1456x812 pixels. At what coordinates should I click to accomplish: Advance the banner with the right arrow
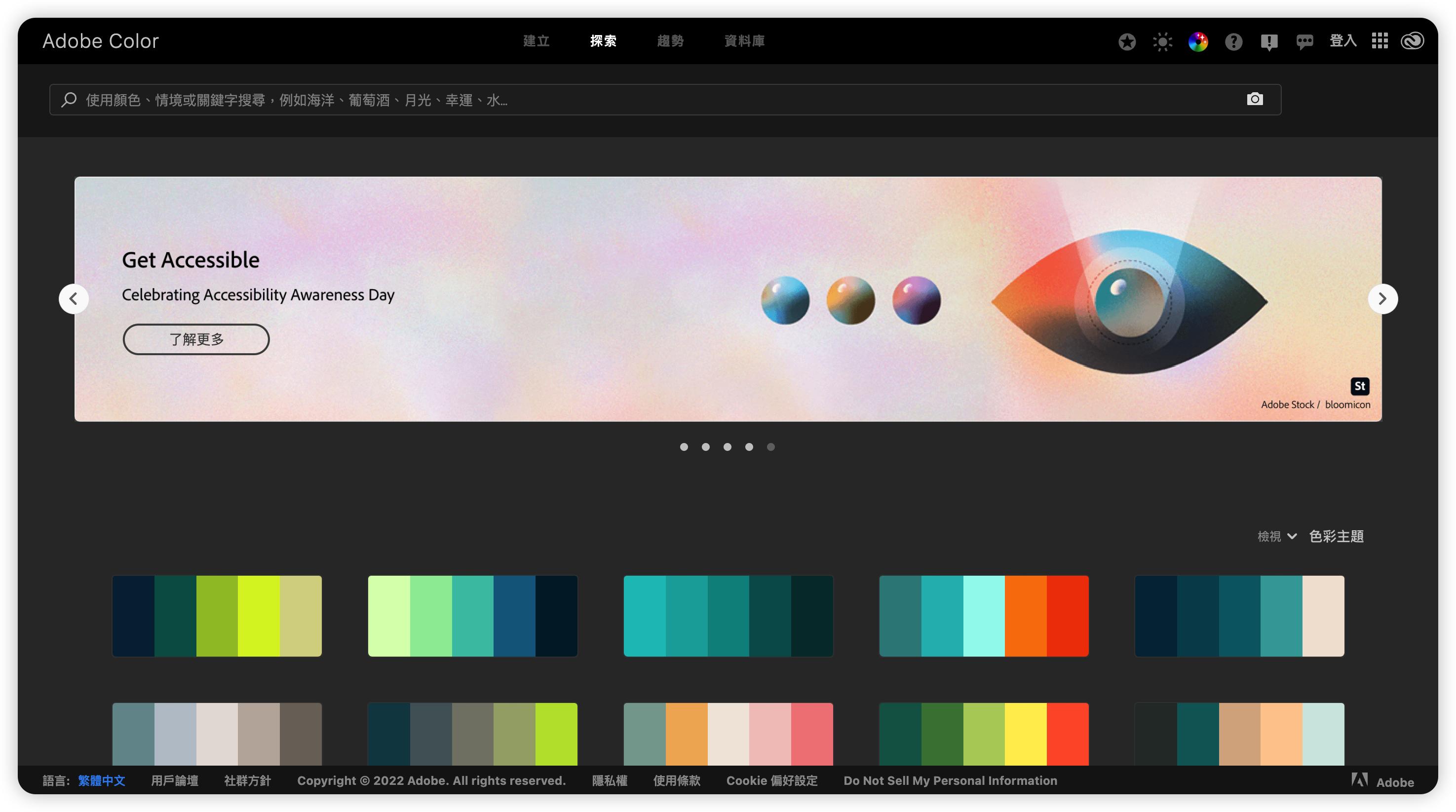coord(1382,298)
